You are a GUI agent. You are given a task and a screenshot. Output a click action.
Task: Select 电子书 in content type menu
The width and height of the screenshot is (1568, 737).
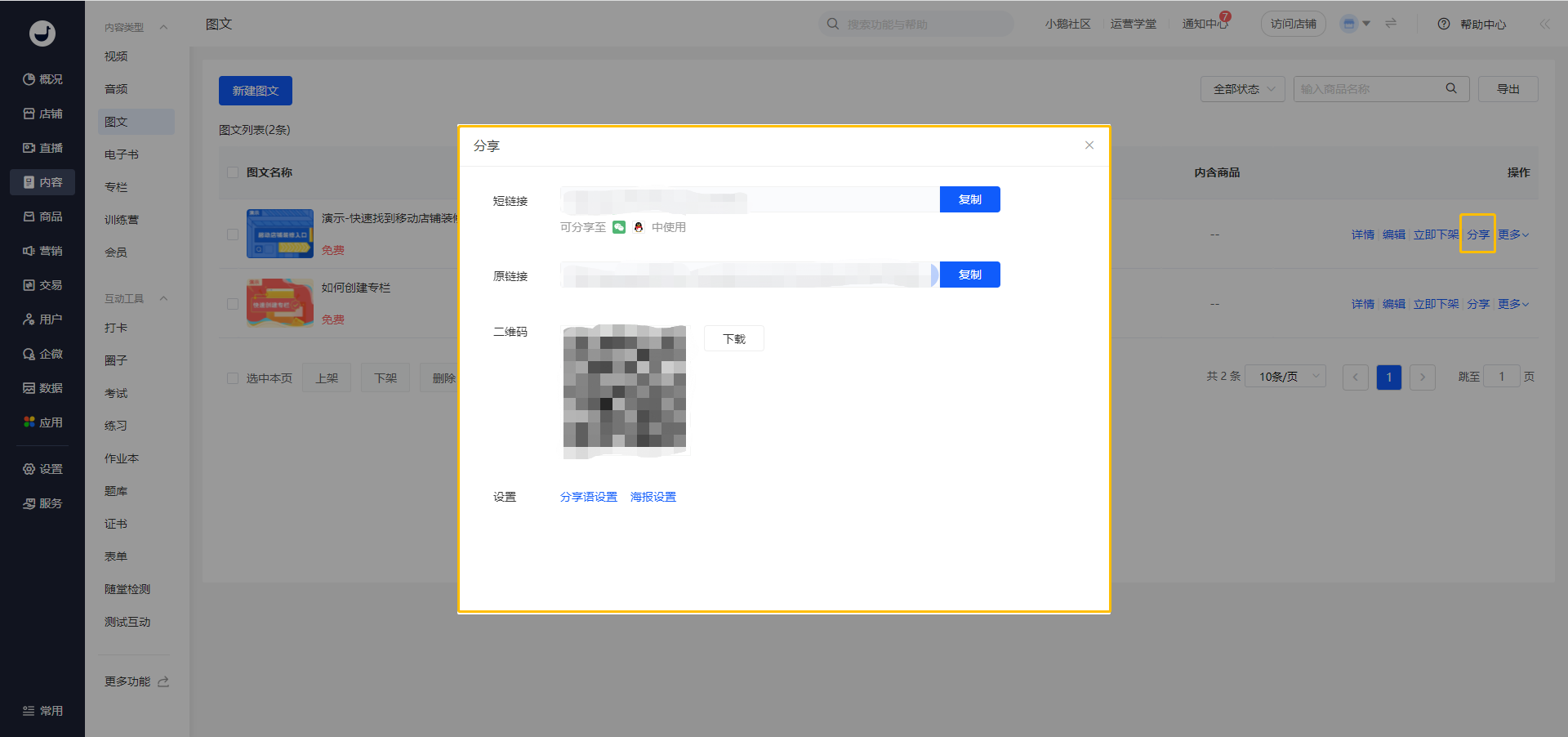tap(122, 154)
